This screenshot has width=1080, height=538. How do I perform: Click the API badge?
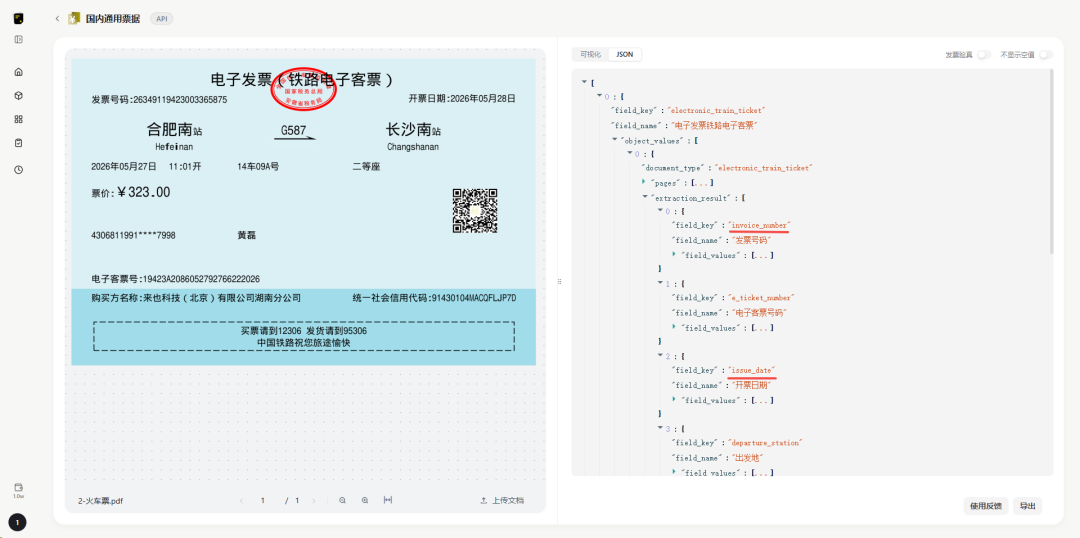[161, 19]
